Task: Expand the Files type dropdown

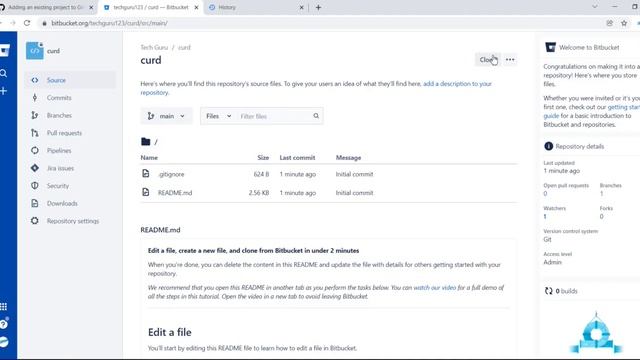Action: [x=218, y=116]
